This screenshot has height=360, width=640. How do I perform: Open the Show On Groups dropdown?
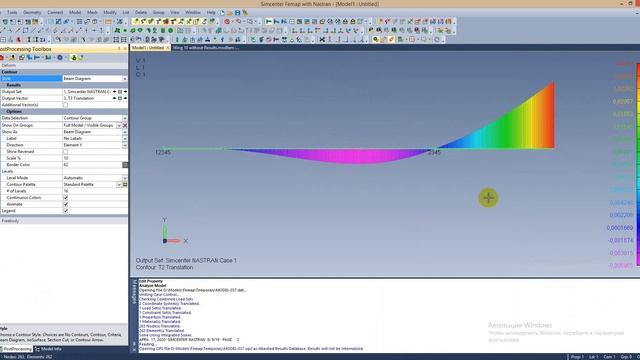click(119, 125)
